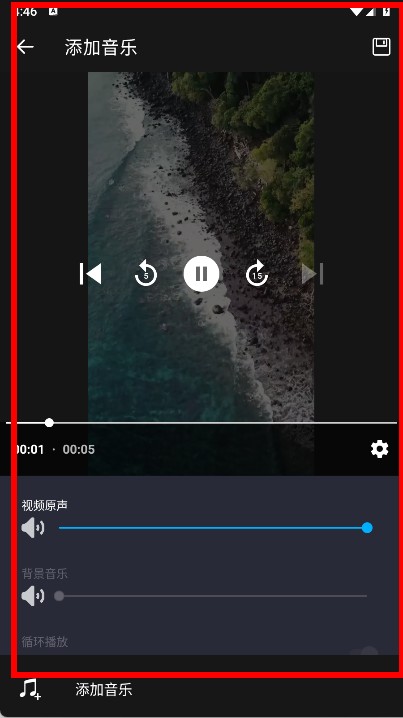Viewport: 403px width, 718px height.
Task: Tap the music note plus icon
Action: 30,689
